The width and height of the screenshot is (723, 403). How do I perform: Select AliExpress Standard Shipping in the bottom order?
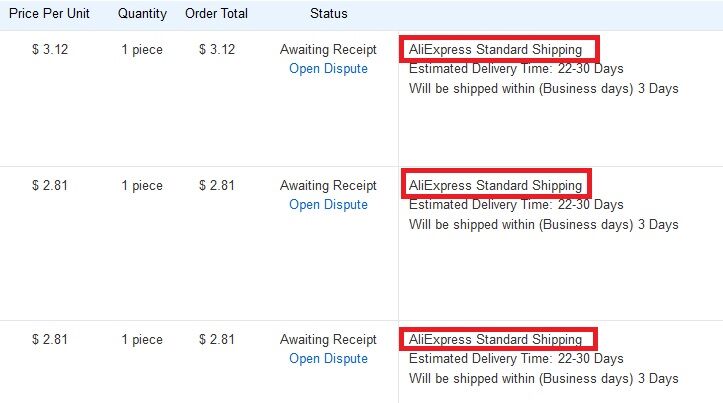coord(495,339)
